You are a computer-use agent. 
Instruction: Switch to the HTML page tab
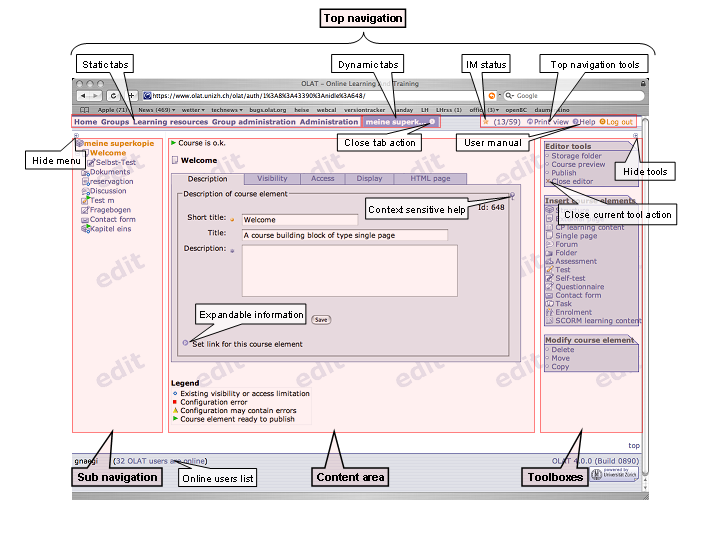coord(430,179)
